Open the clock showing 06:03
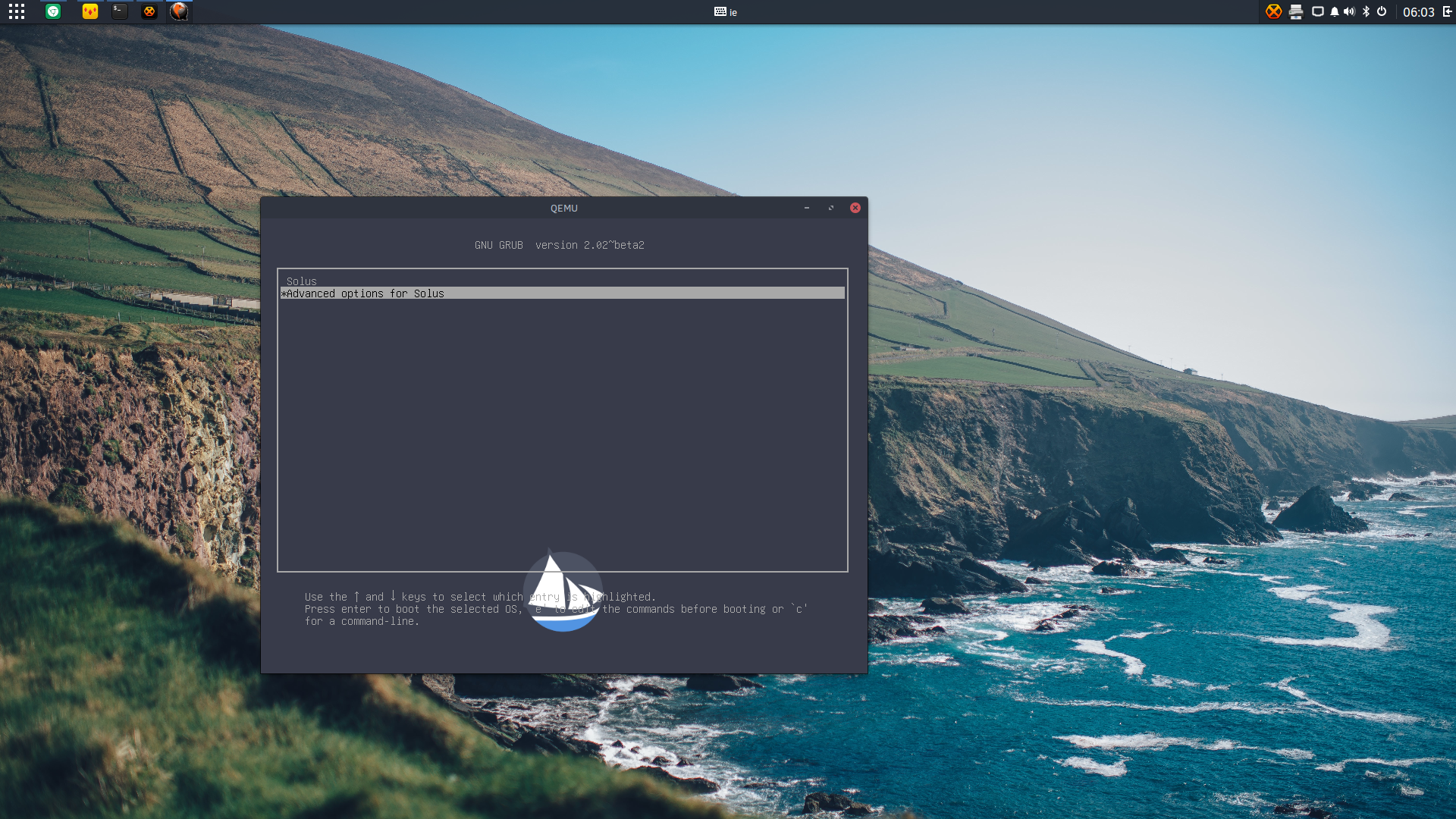The width and height of the screenshot is (1456, 819). point(1418,12)
